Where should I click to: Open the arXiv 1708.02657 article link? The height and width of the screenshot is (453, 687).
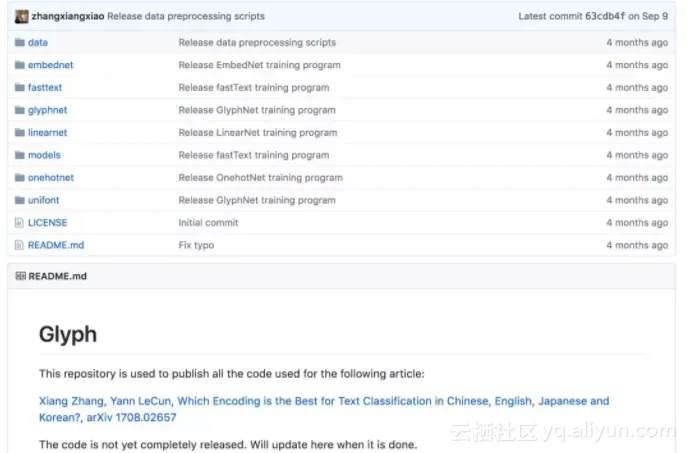coord(323,409)
